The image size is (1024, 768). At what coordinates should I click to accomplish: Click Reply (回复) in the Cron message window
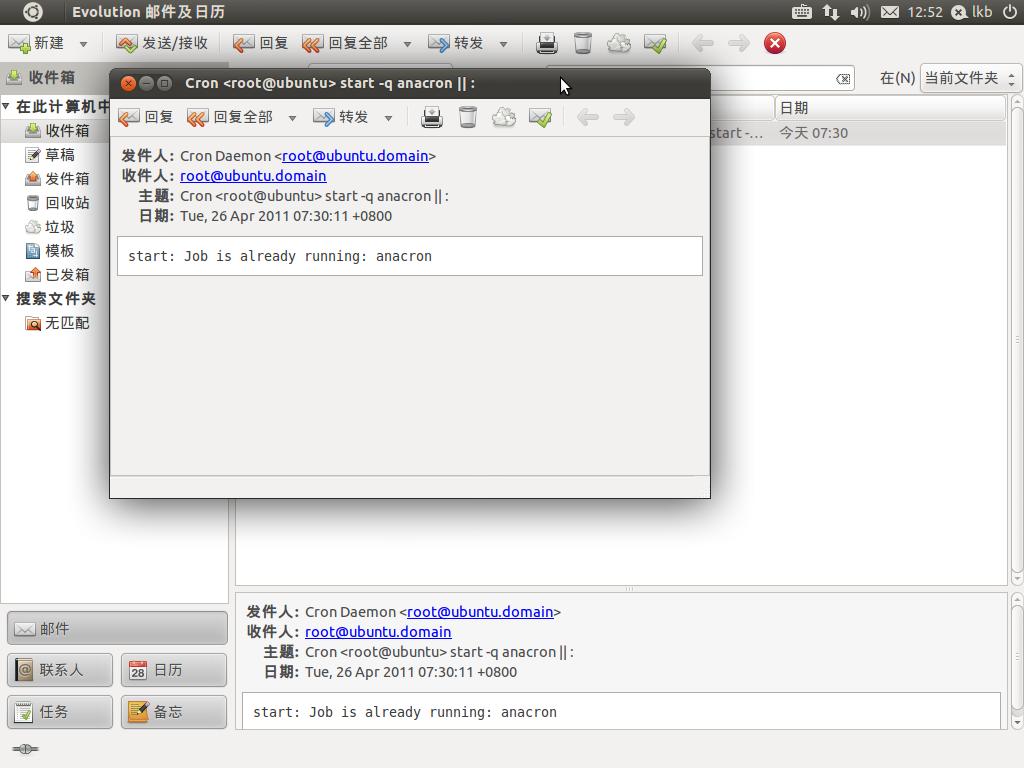tap(145, 118)
